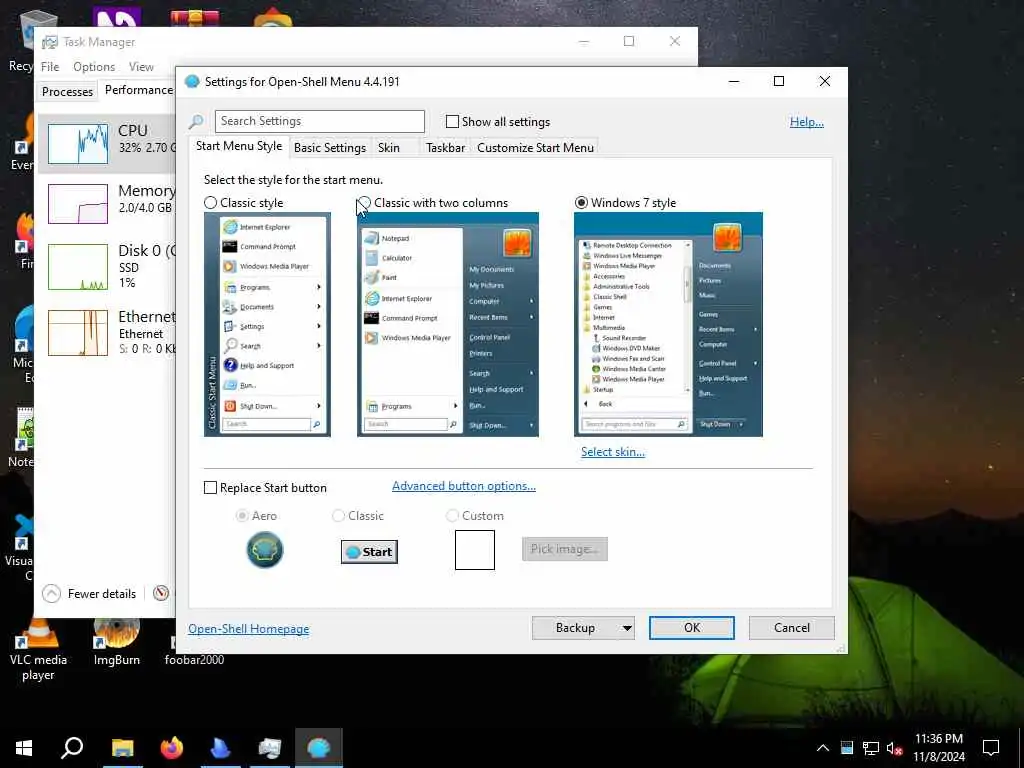
Task: Click the two-column classic menu preview image
Action: coord(448,325)
